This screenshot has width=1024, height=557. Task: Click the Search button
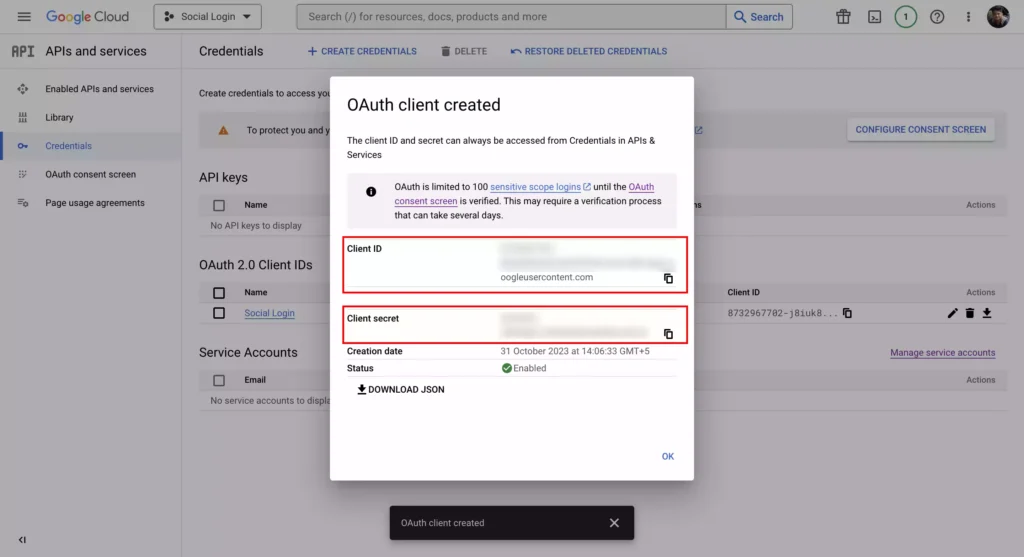(x=759, y=16)
